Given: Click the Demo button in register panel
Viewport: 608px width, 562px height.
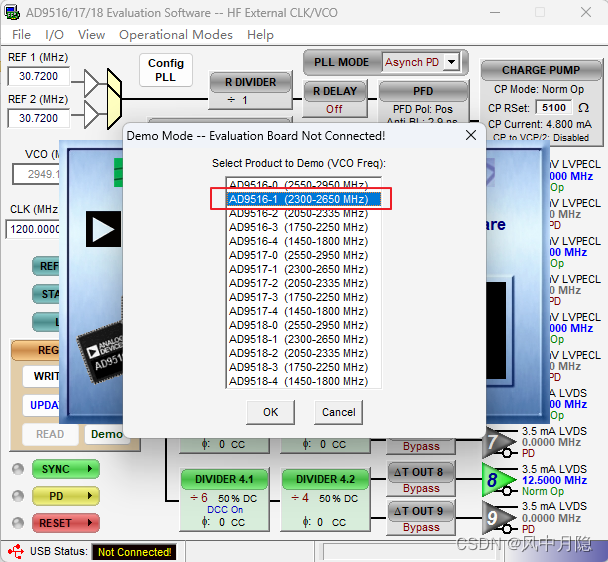Looking at the screenshot, I should pos(105,434).
